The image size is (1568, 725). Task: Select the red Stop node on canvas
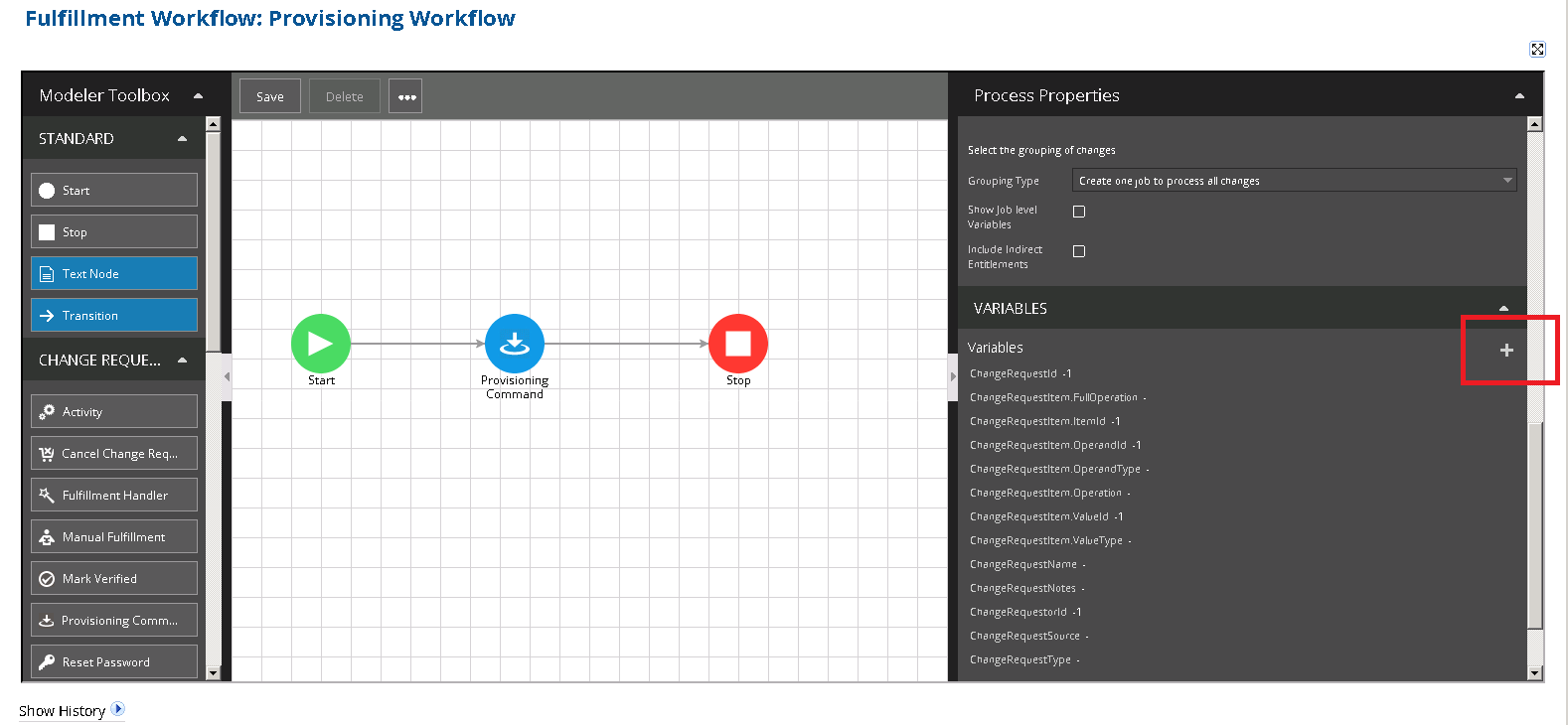click(737, 344)
